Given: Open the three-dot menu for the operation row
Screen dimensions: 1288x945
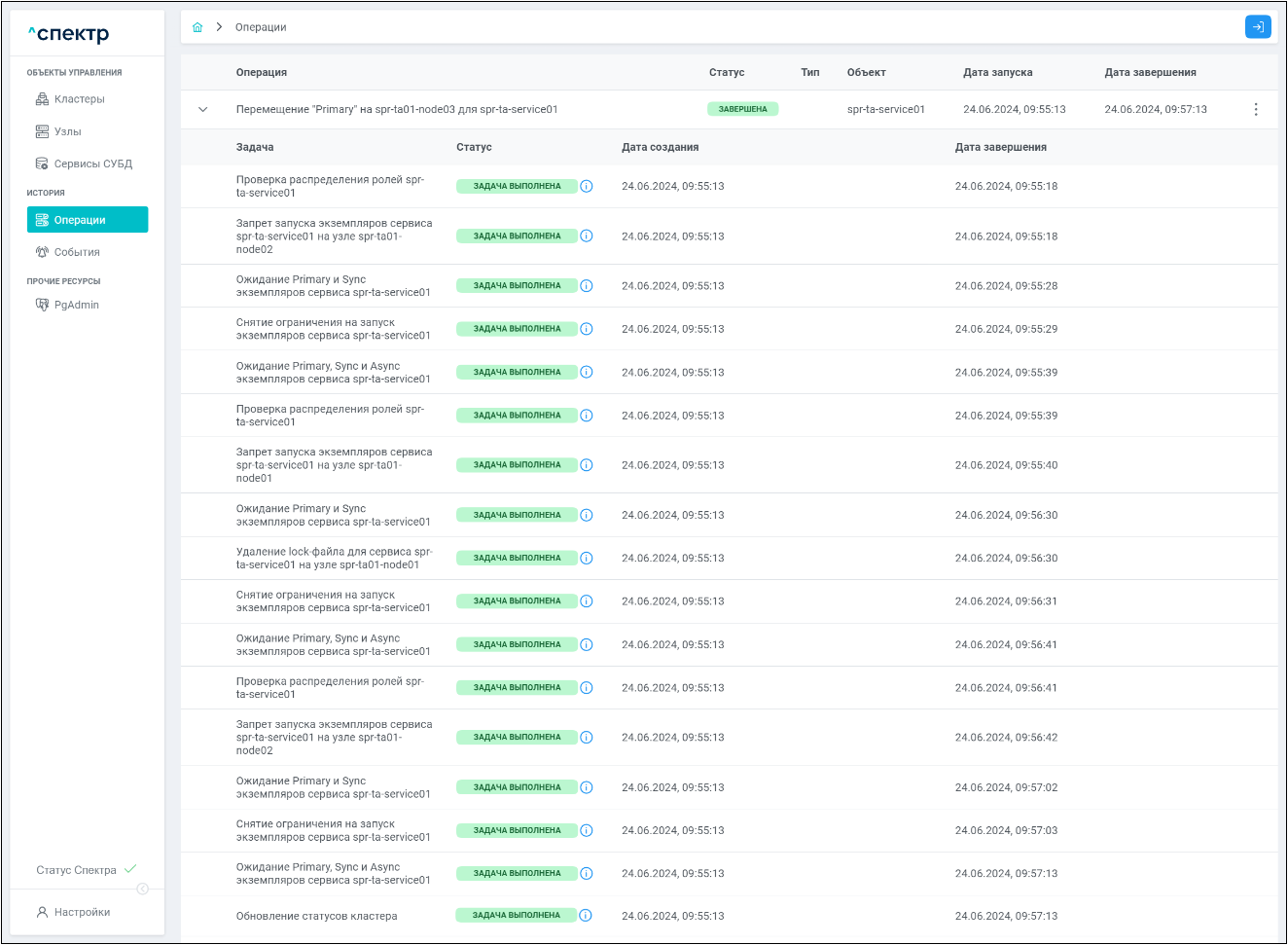Looking at the screenshot, I should [x=1255, y=110].
